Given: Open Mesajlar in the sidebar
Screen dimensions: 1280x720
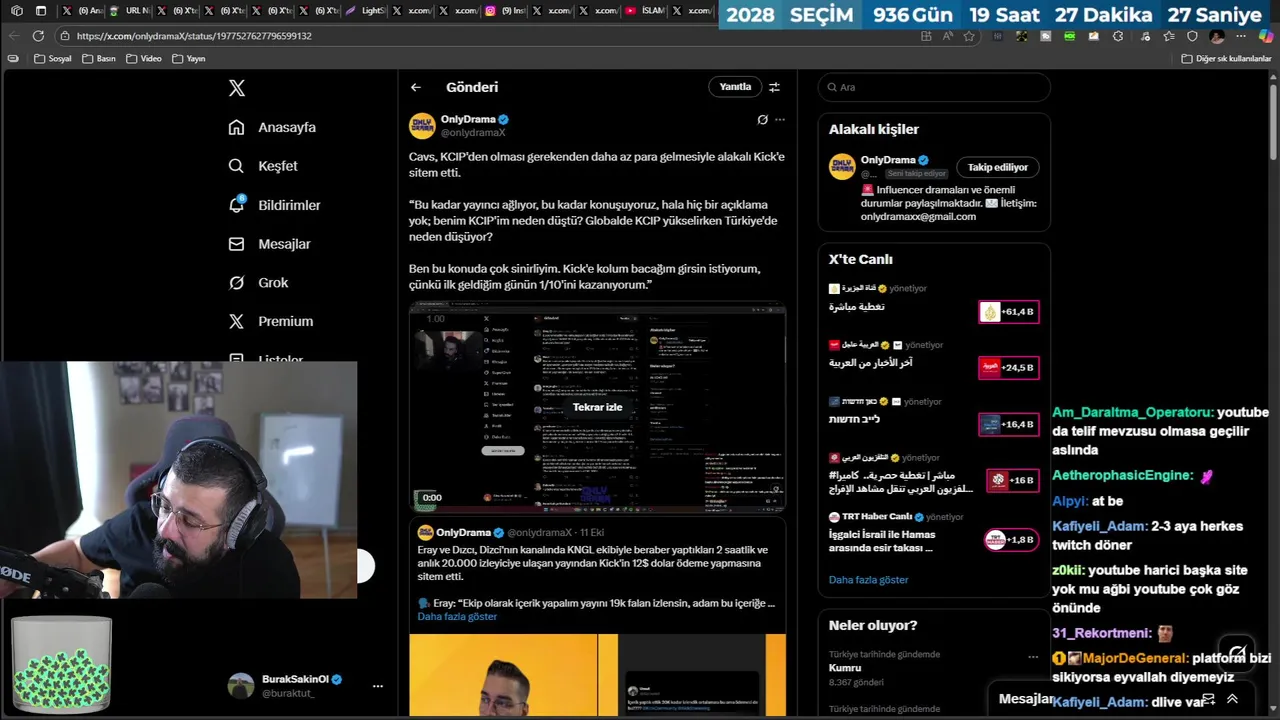Looking at the screenshot, I should pos(270,244).
